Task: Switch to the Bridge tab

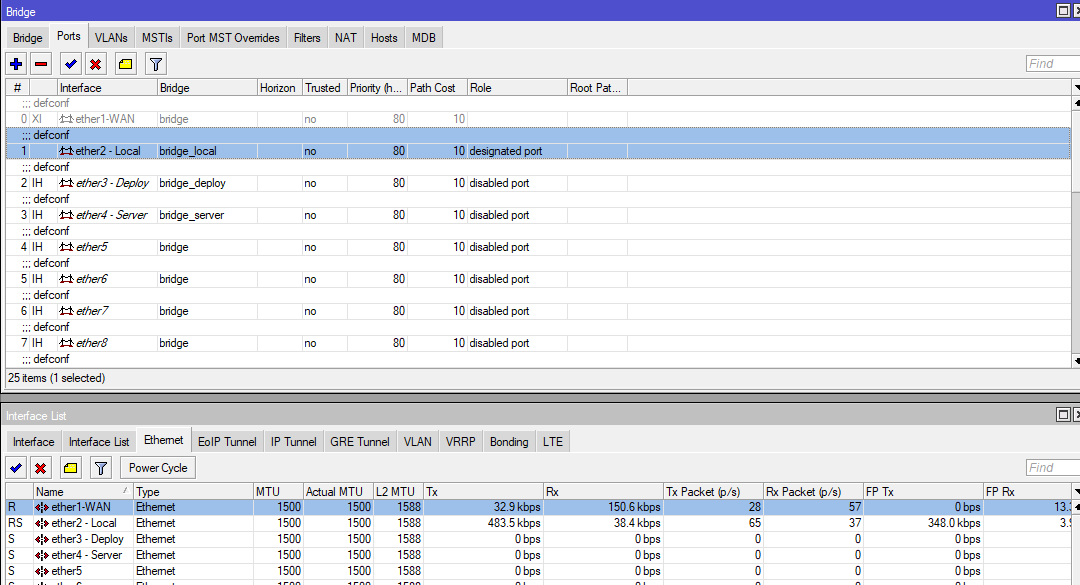Action: click(x=28, y=38)
